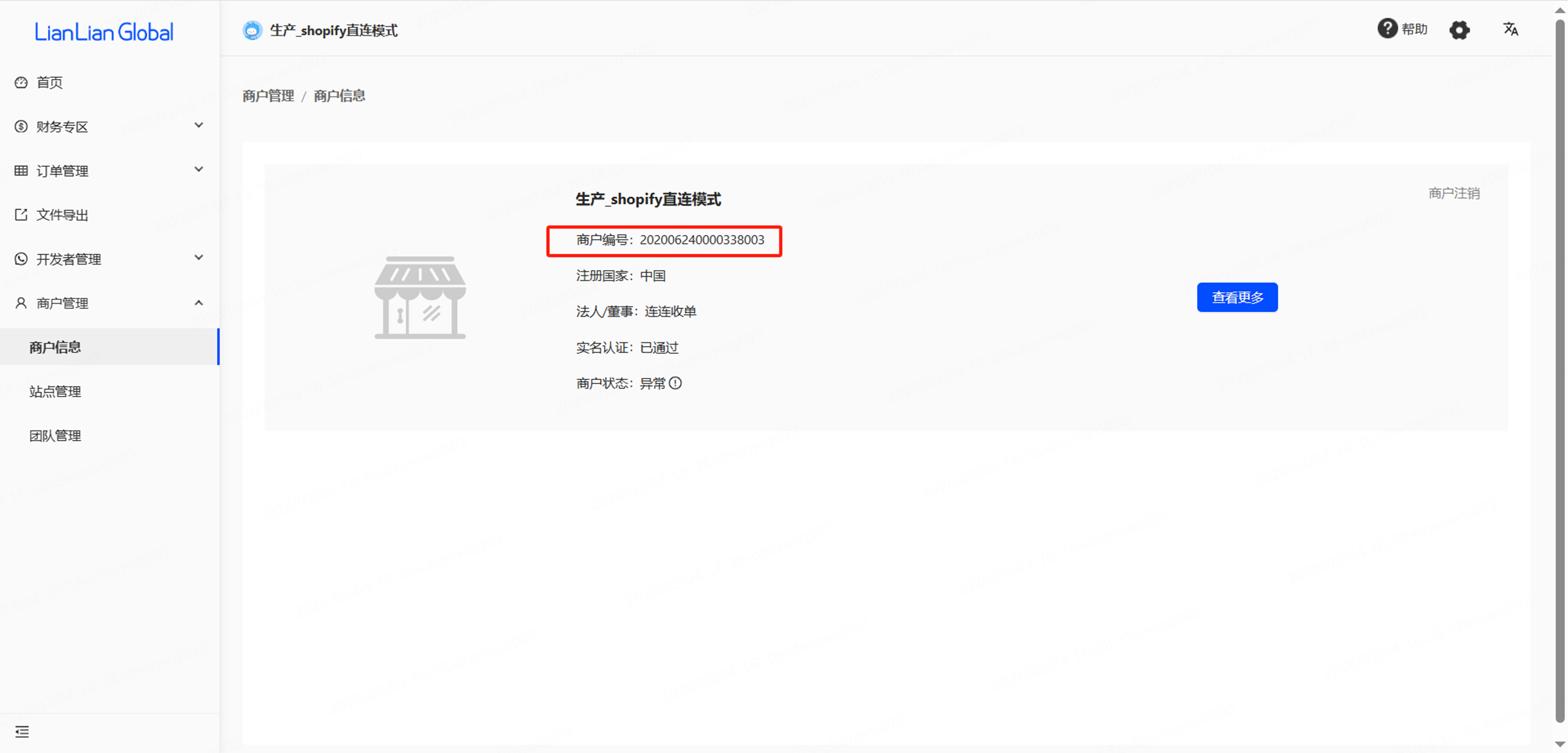Click the help question mark icon
The width and height of the screenshot is (1568, 753).
(1387, 29)
